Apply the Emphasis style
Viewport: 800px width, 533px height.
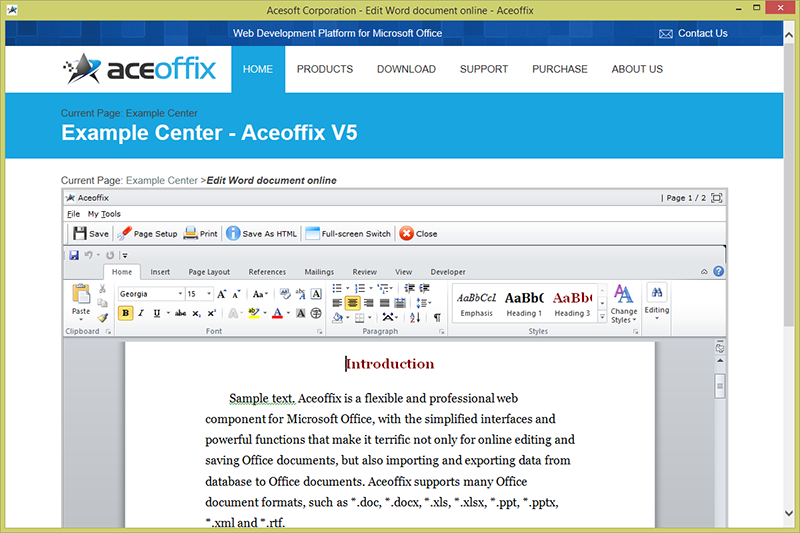(x=477, y=304)
